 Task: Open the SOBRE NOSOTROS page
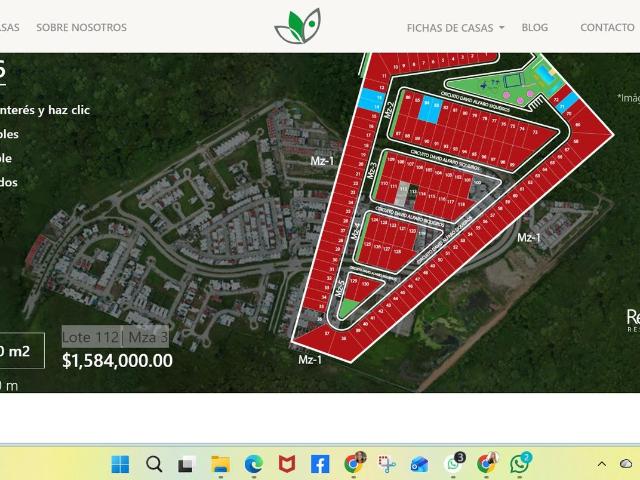click(82, 27)
